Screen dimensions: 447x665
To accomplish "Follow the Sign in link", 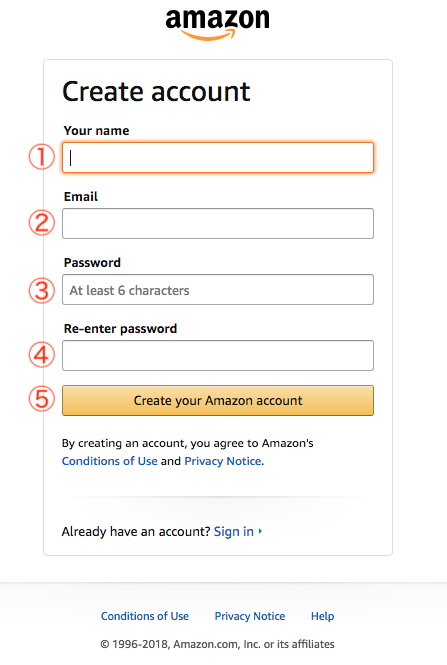I will tap(234, 531).
